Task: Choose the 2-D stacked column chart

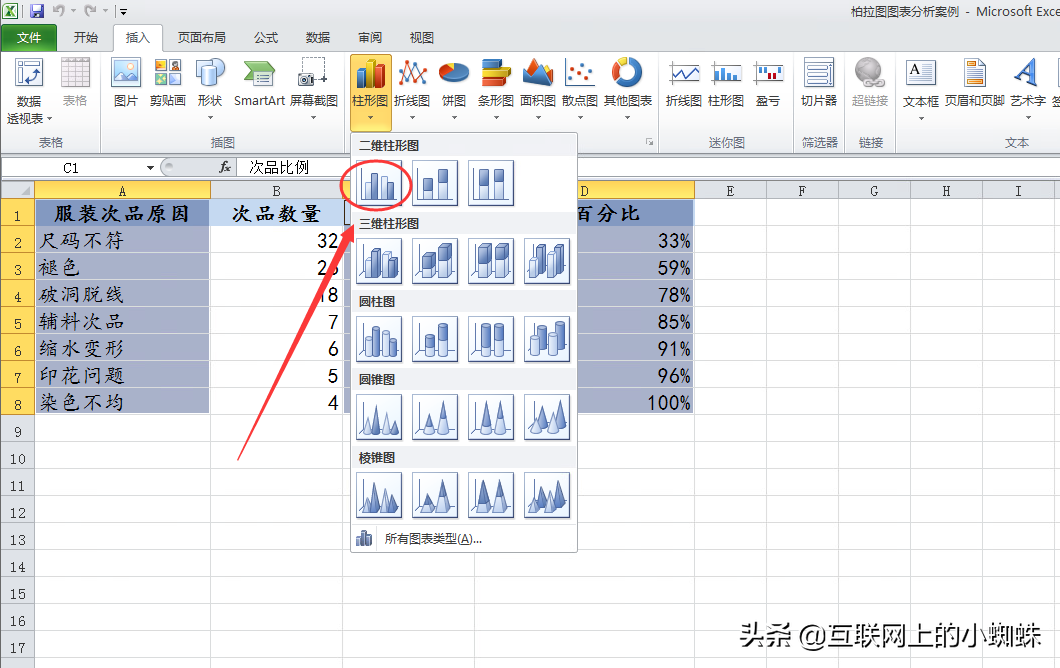Action: tap(435, 183)
